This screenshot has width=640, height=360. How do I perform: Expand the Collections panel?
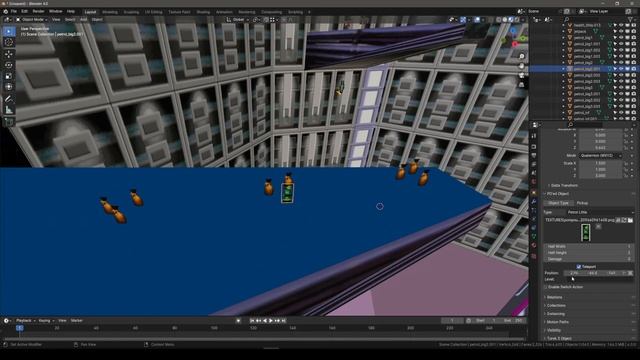click(556, 305)
